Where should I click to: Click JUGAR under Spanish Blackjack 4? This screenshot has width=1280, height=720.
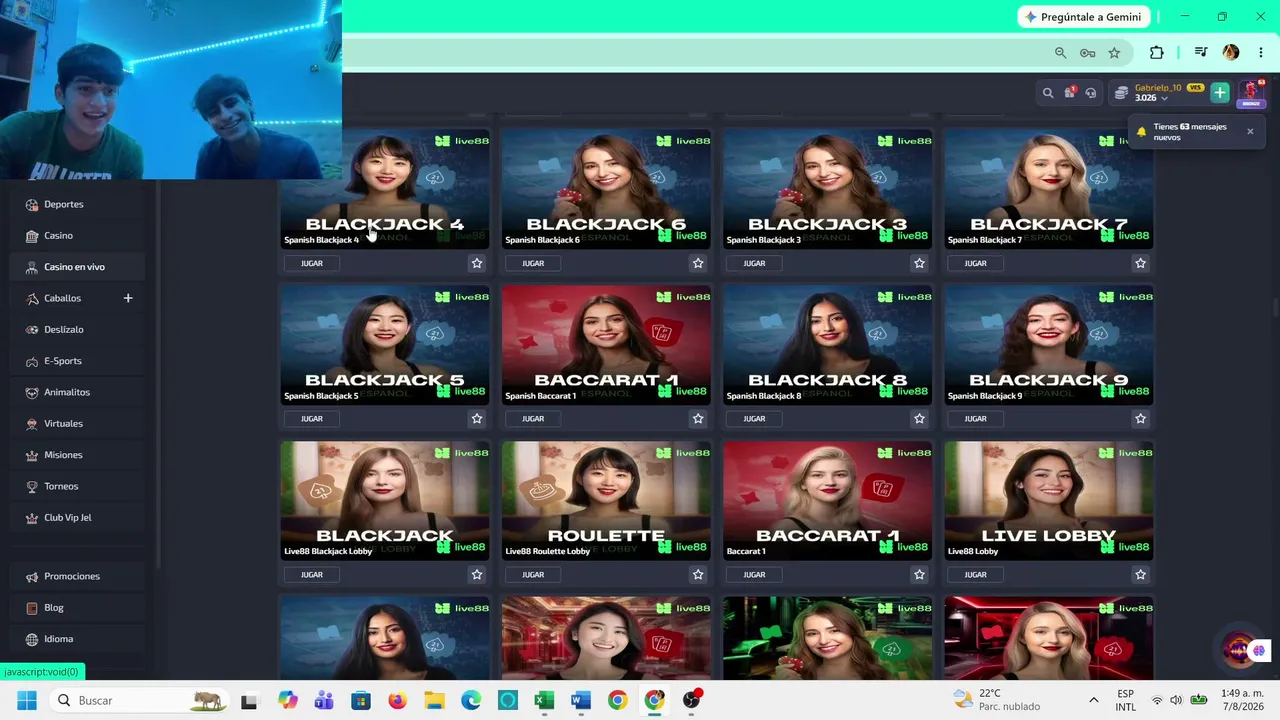pyautogui.click(x=312, y=263)
